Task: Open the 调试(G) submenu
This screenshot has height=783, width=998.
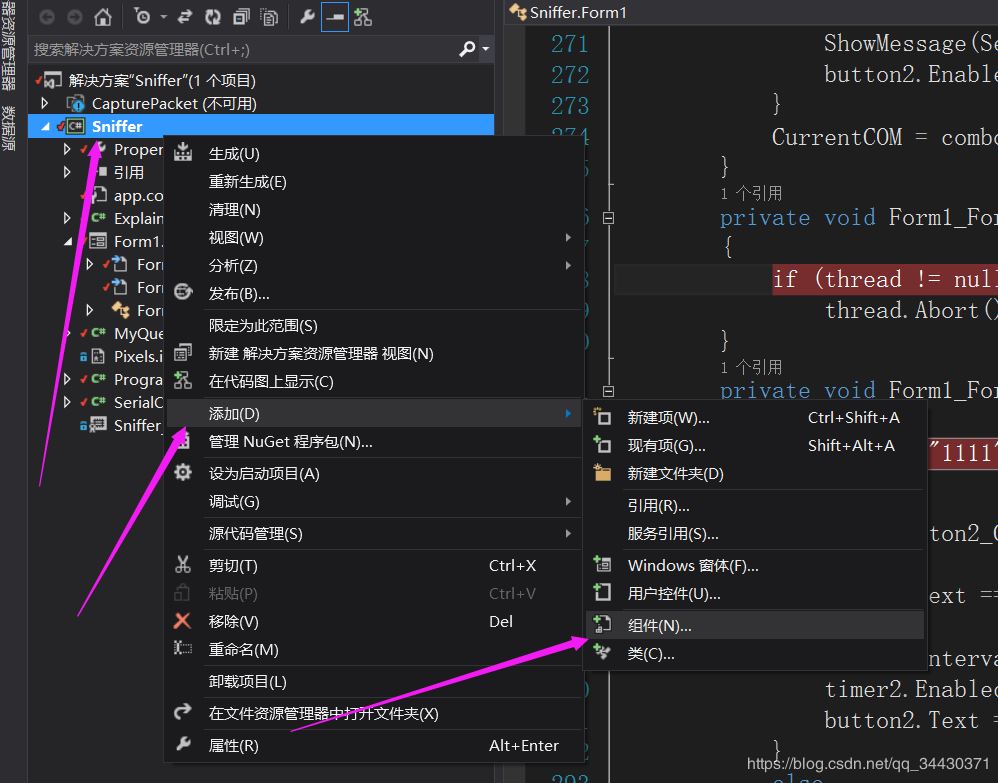Action: [374, 501]
